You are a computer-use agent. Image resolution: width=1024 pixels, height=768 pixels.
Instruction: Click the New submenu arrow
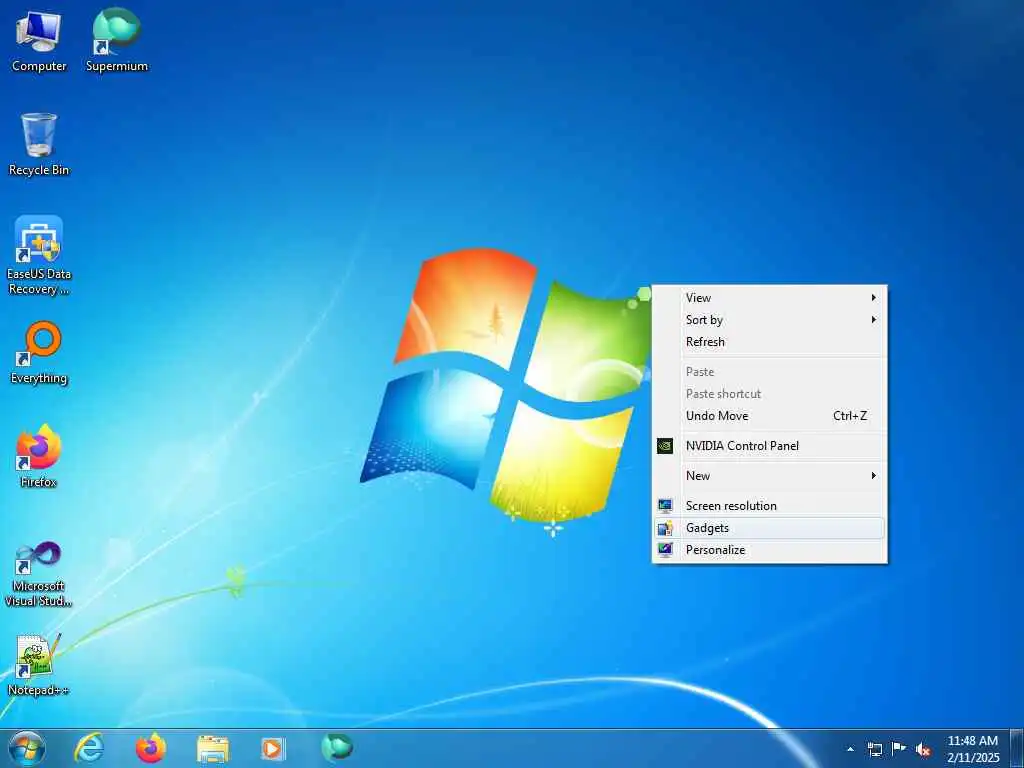[874, 476]
